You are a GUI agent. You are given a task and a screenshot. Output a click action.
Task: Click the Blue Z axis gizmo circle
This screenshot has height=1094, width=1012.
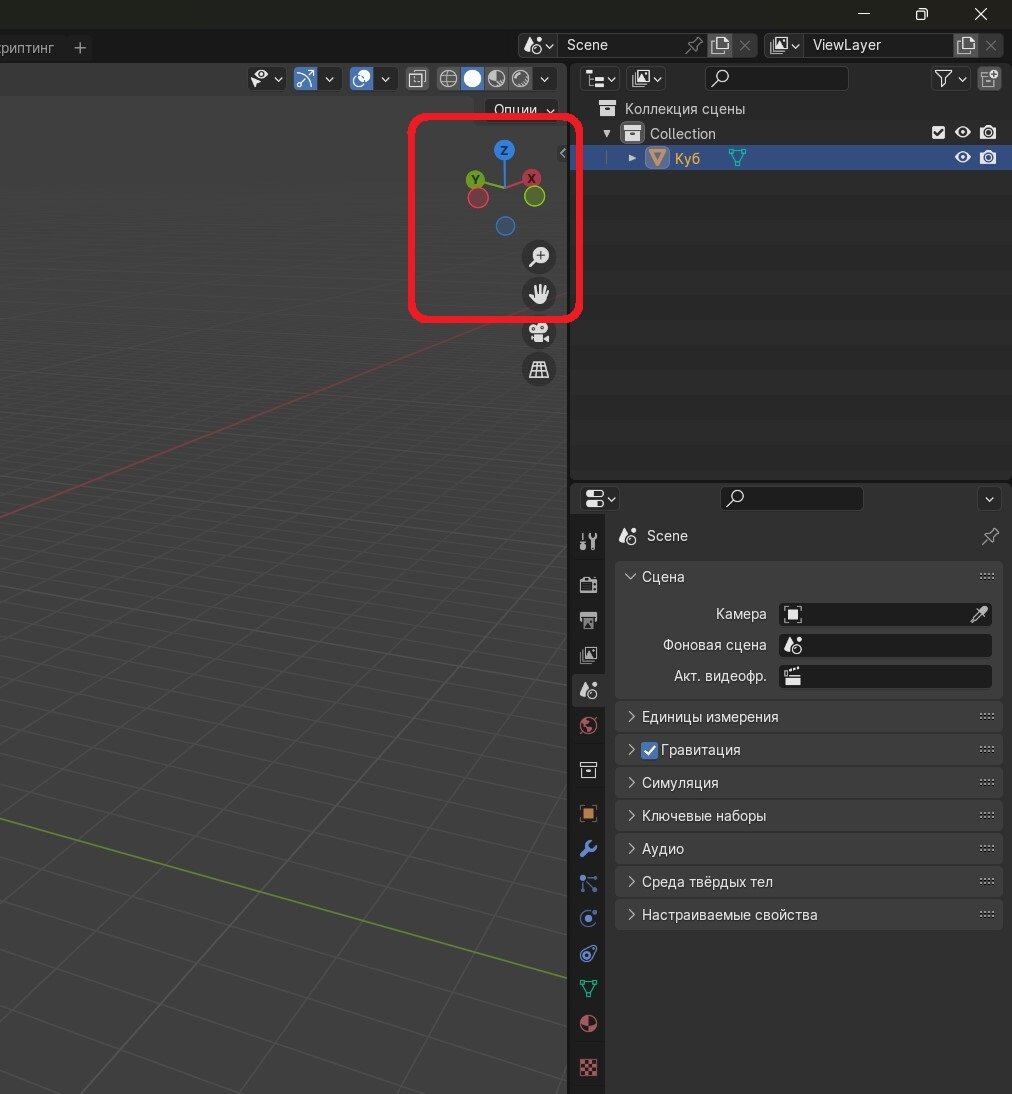505,151
